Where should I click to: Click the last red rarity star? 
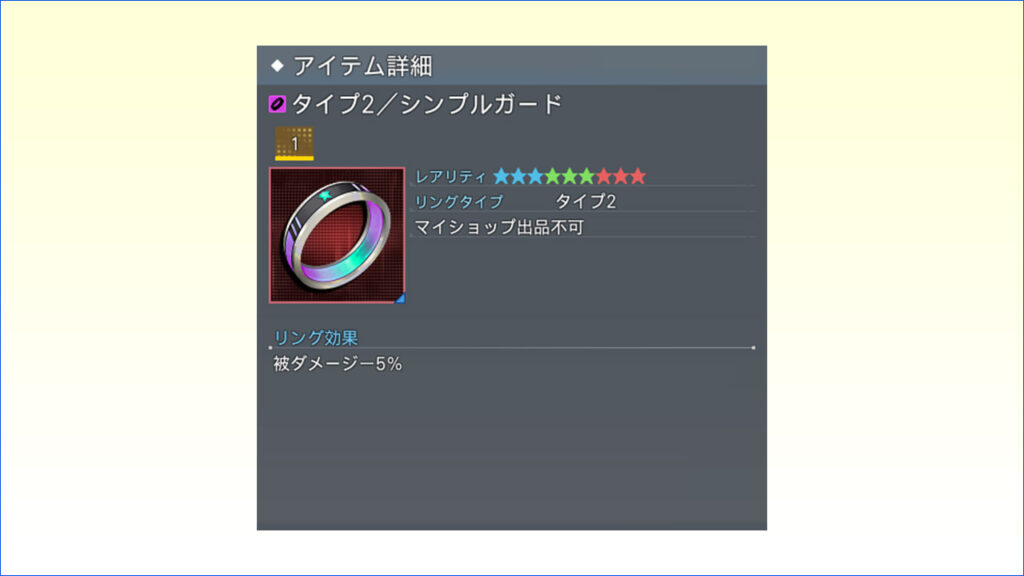(x=638, y=176)
